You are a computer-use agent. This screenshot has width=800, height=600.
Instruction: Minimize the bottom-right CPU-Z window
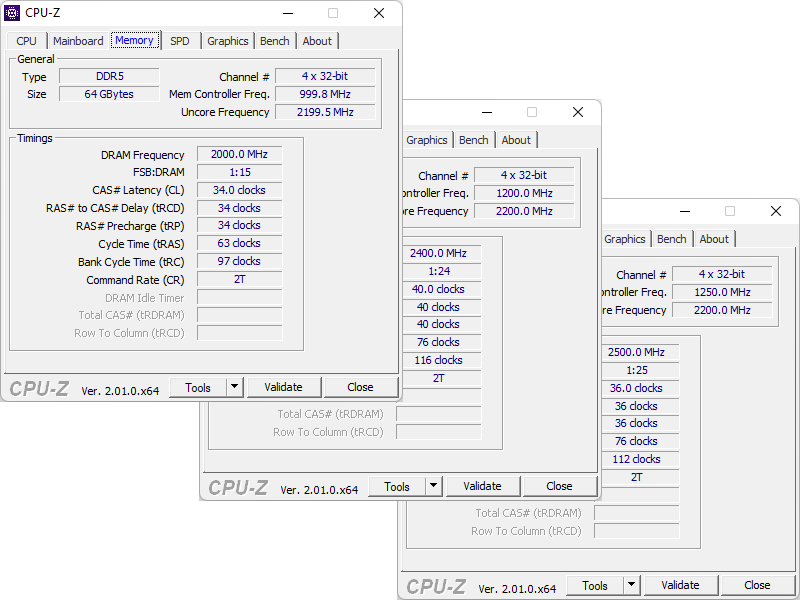[x=684, y=211]
